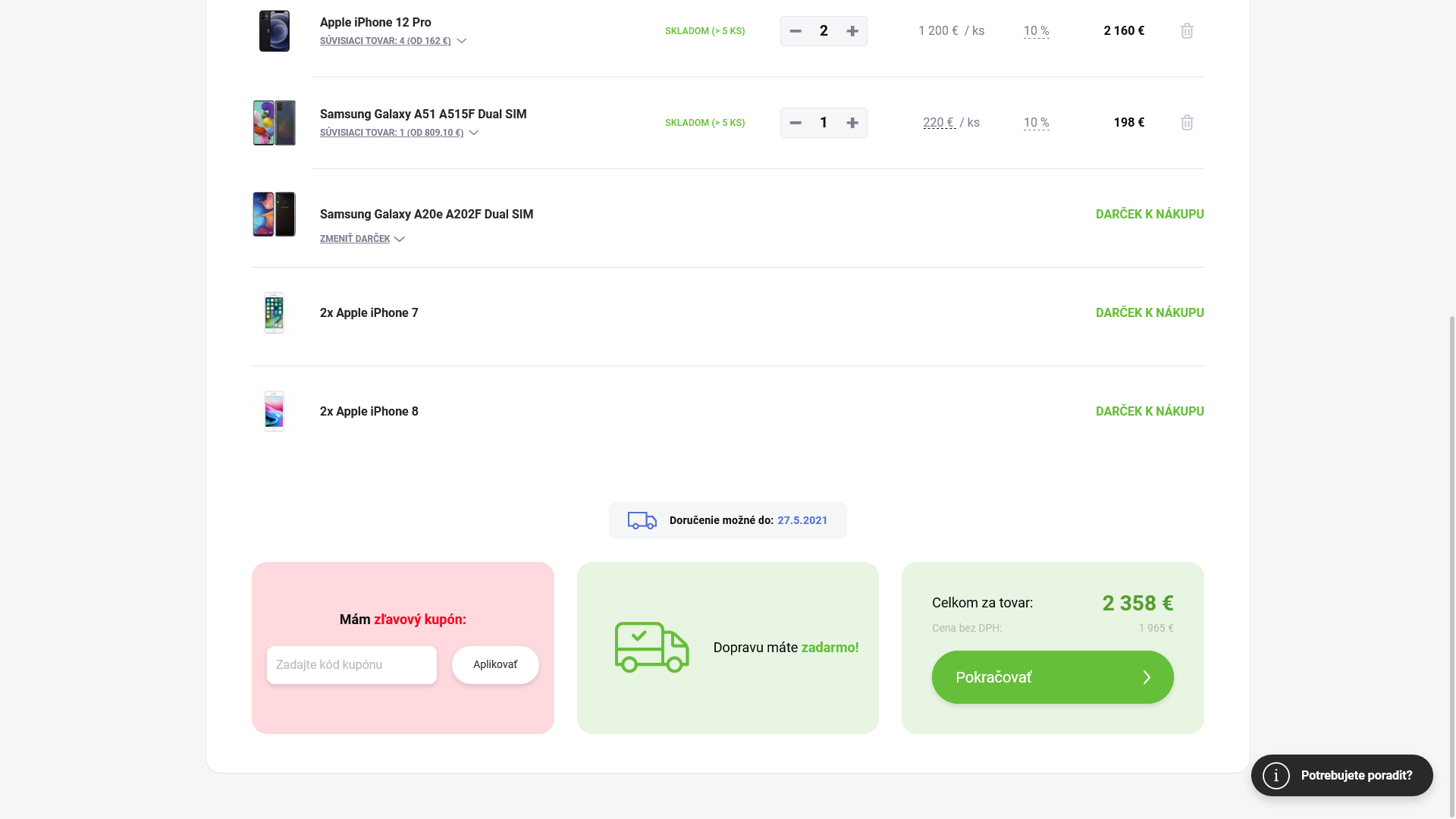Image resolution: width=1456 pixels, height=819 pixels.
Task: Click SKLADOM status for iPhone 12 Pro
Action: (x=705, y=31)
